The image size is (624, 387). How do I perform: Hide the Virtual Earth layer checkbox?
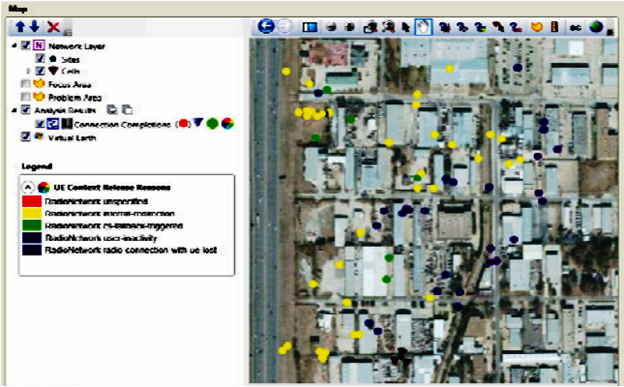[x=26, y=137]
